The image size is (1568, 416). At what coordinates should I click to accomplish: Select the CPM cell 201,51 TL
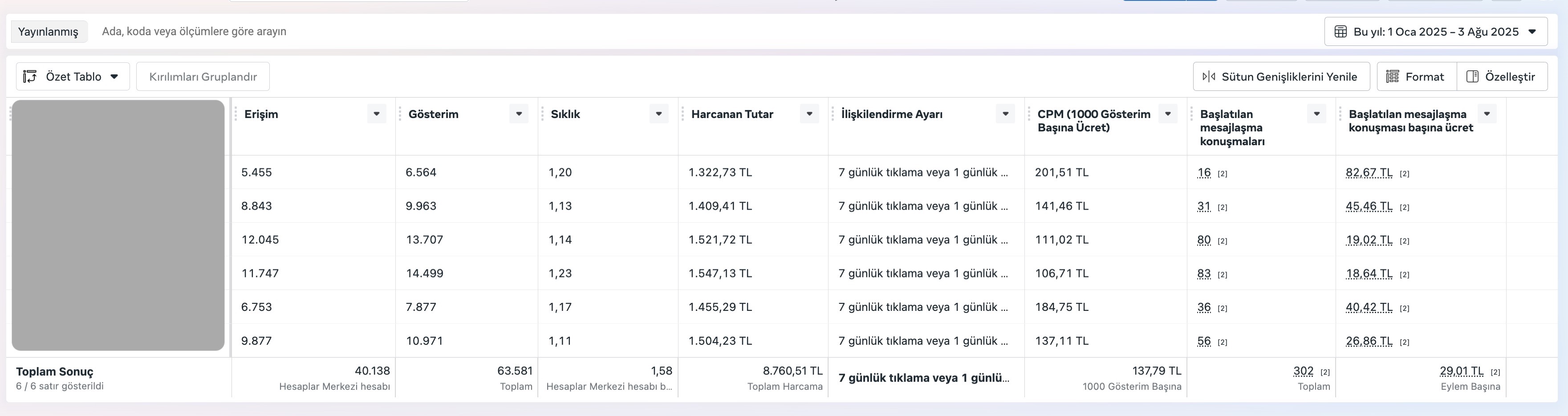[1061, 172]
